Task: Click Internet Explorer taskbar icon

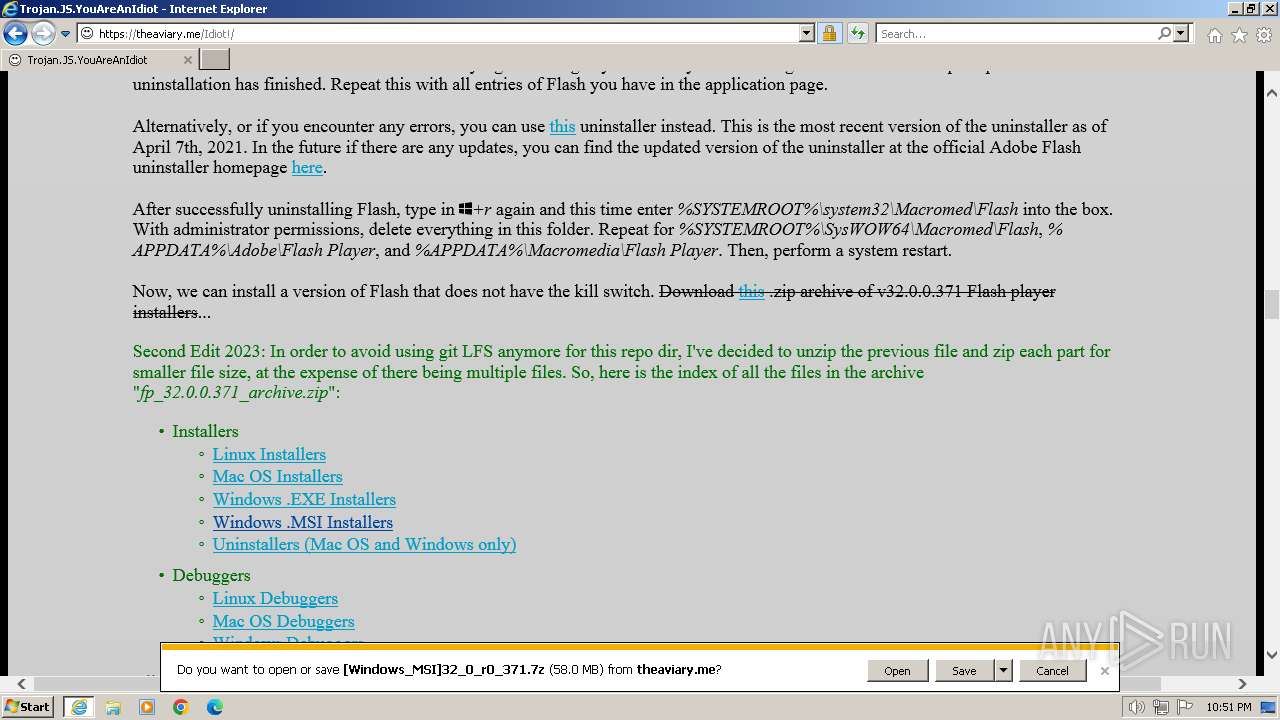Action: tap(79, 707)
